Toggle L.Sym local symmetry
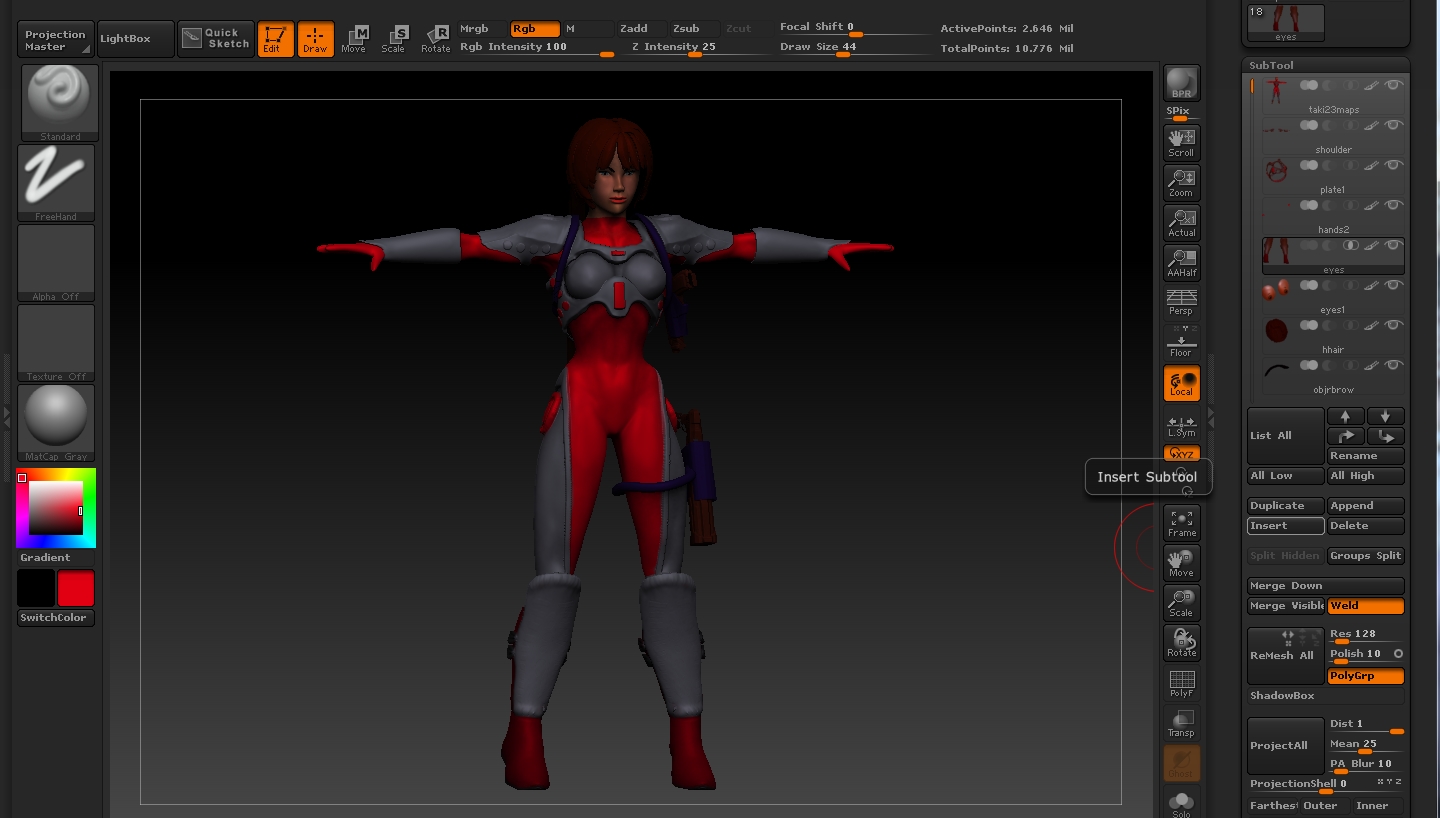1440x818 pixels. (x=1181, y=424)
